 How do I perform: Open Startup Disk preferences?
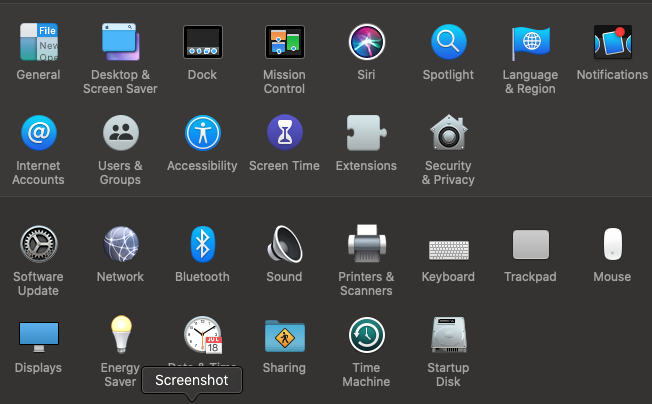tap(449, 335)
